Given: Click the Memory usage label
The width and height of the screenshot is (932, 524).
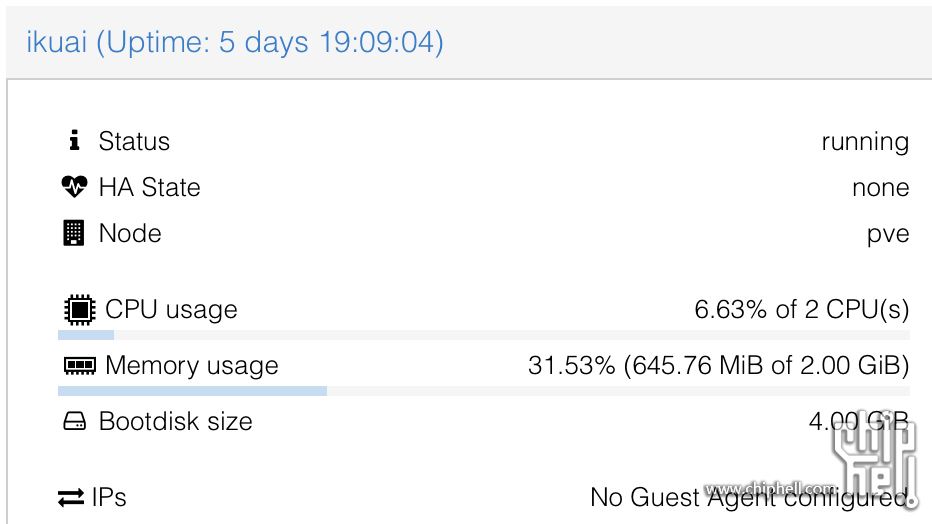Looking at the screenshot, I should coord(191,365).
